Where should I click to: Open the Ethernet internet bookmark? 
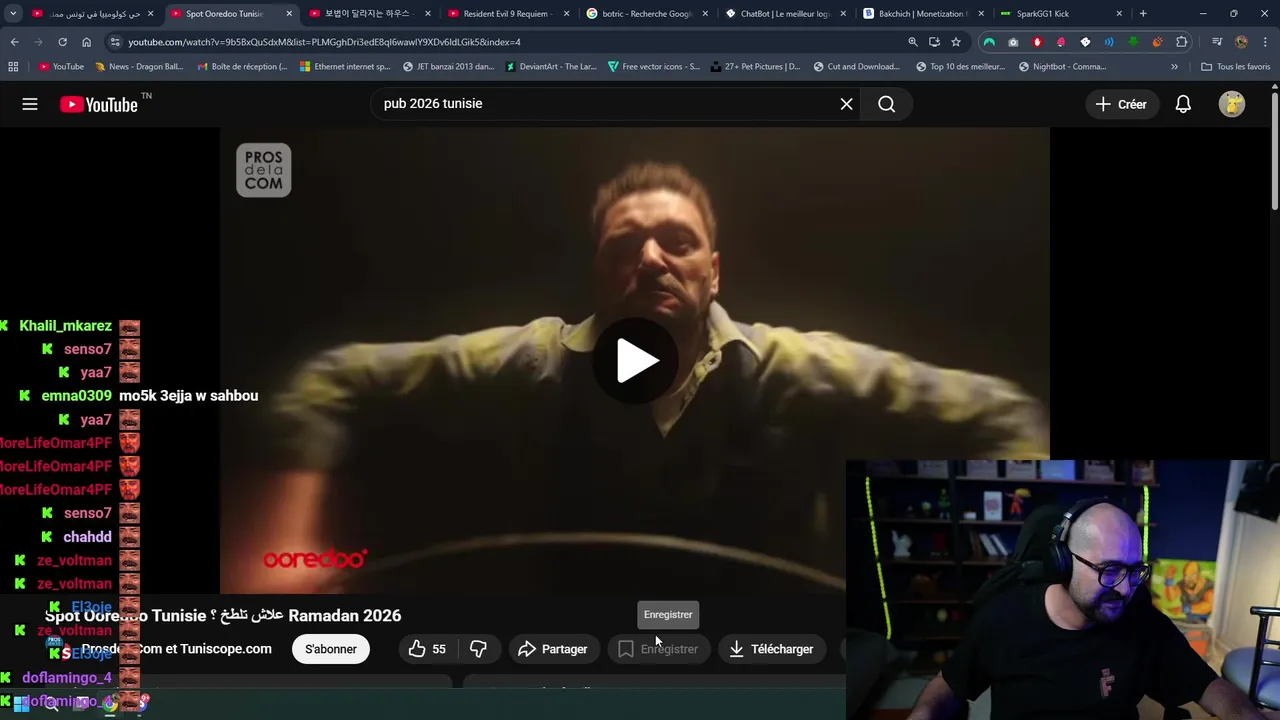click(345, 67)
